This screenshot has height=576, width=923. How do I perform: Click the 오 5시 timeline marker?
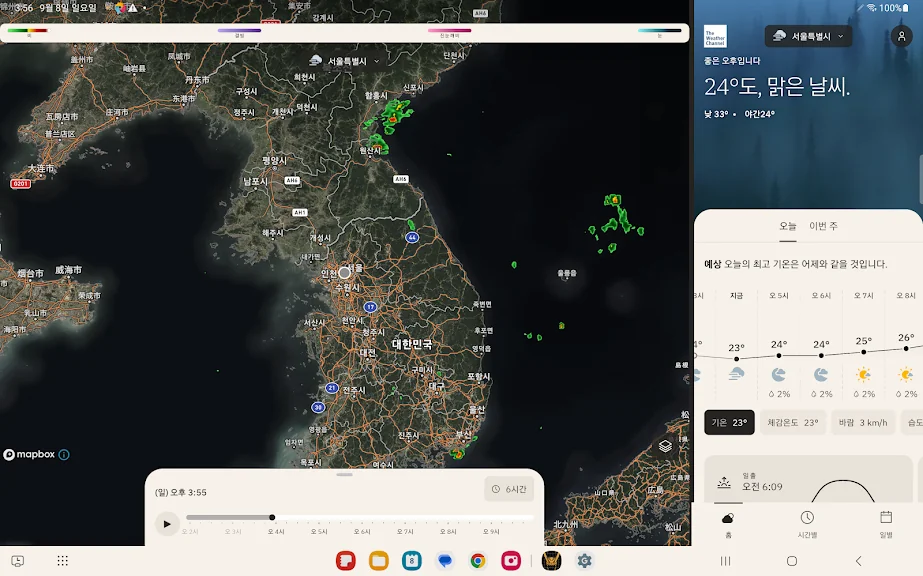tap(319, 531)
